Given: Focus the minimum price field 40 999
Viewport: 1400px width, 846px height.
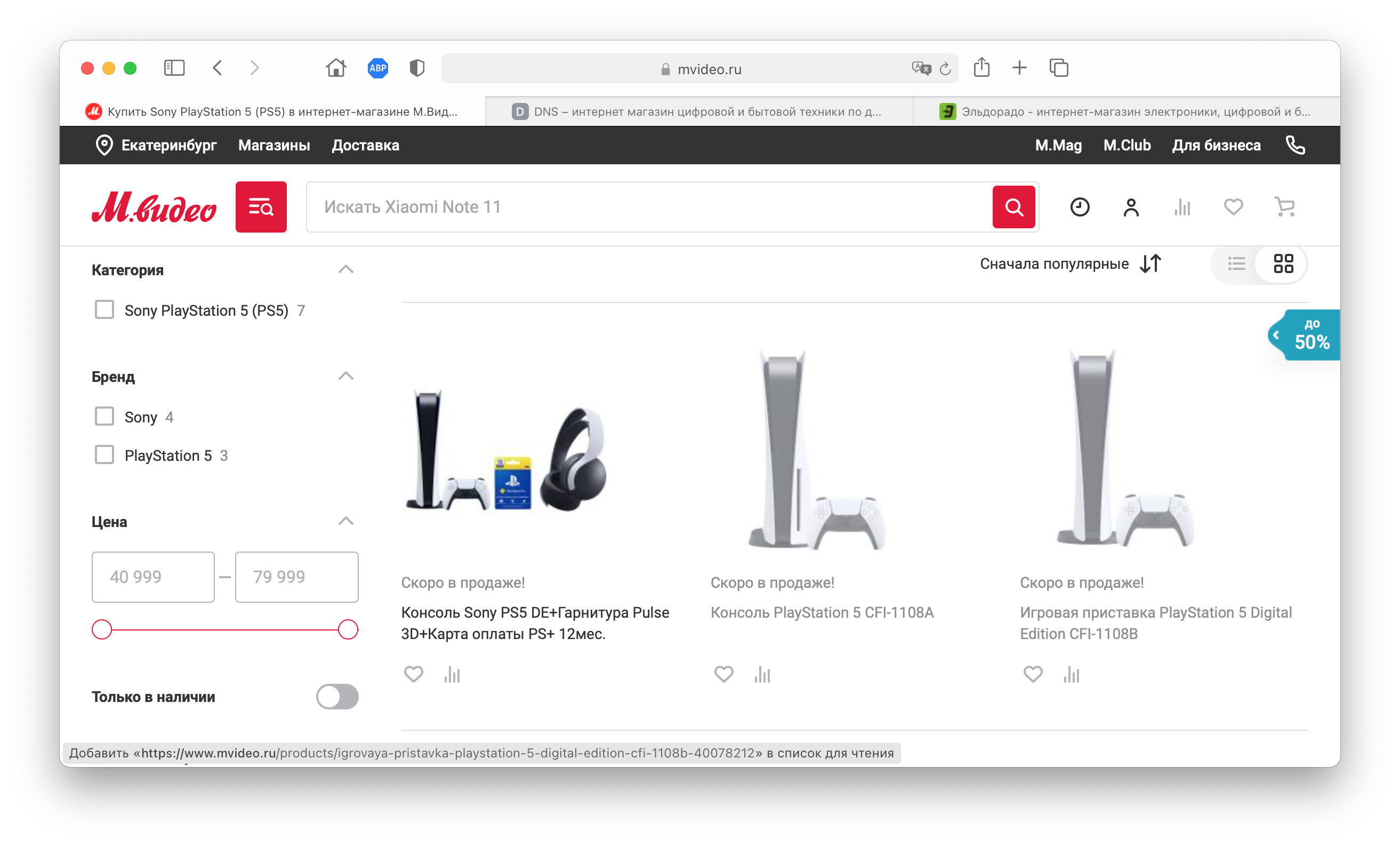Looking at the screenshot, I should tap(154, 577).
